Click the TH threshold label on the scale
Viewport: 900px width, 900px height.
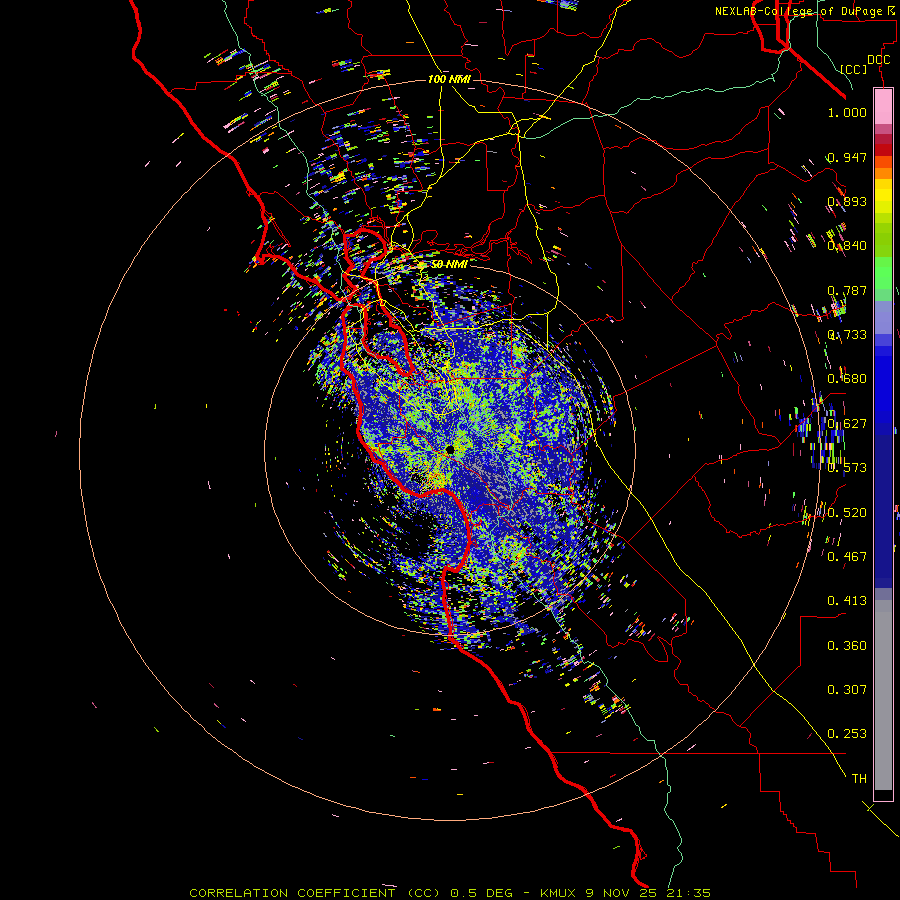859,779
